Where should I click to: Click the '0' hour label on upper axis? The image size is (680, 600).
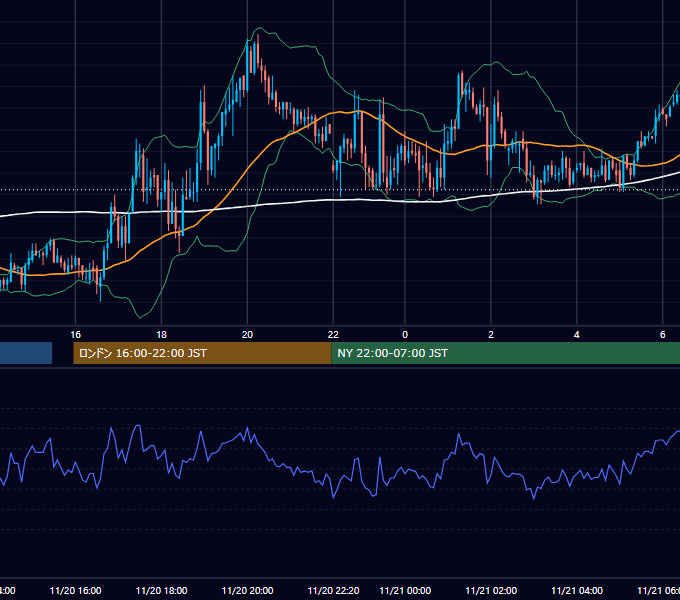point(405,335)
